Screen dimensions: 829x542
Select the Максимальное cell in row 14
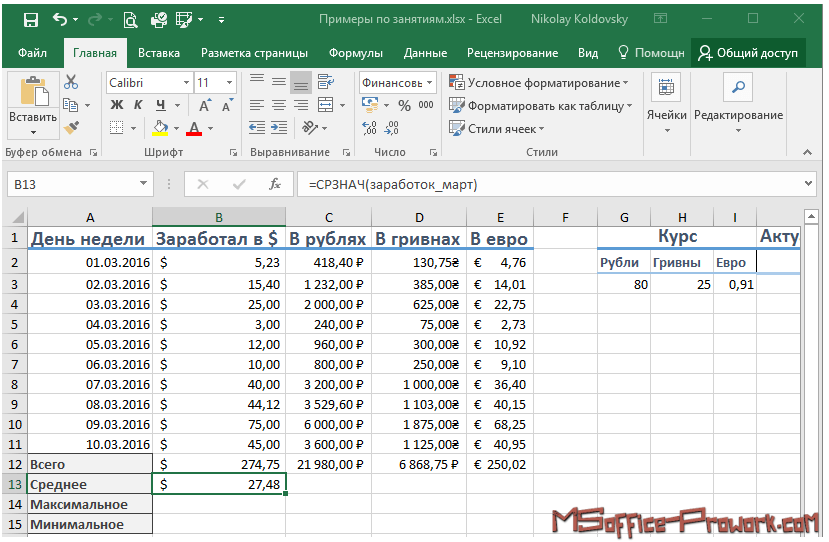click(x=90, y=504)
